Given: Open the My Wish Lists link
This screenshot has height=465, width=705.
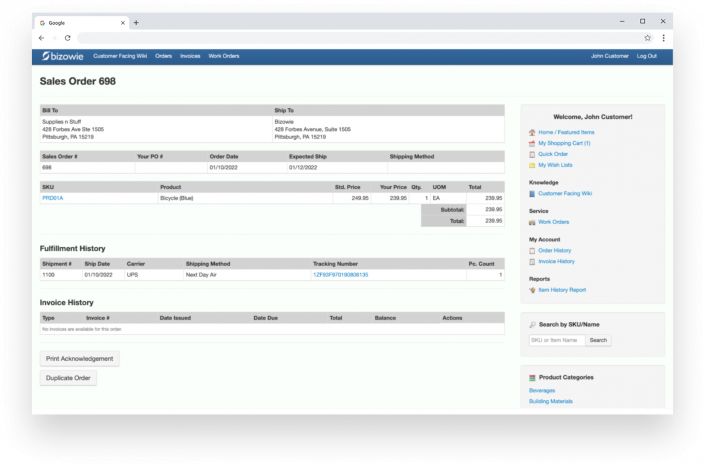Looking at the screenshot, I should (555, 165).
